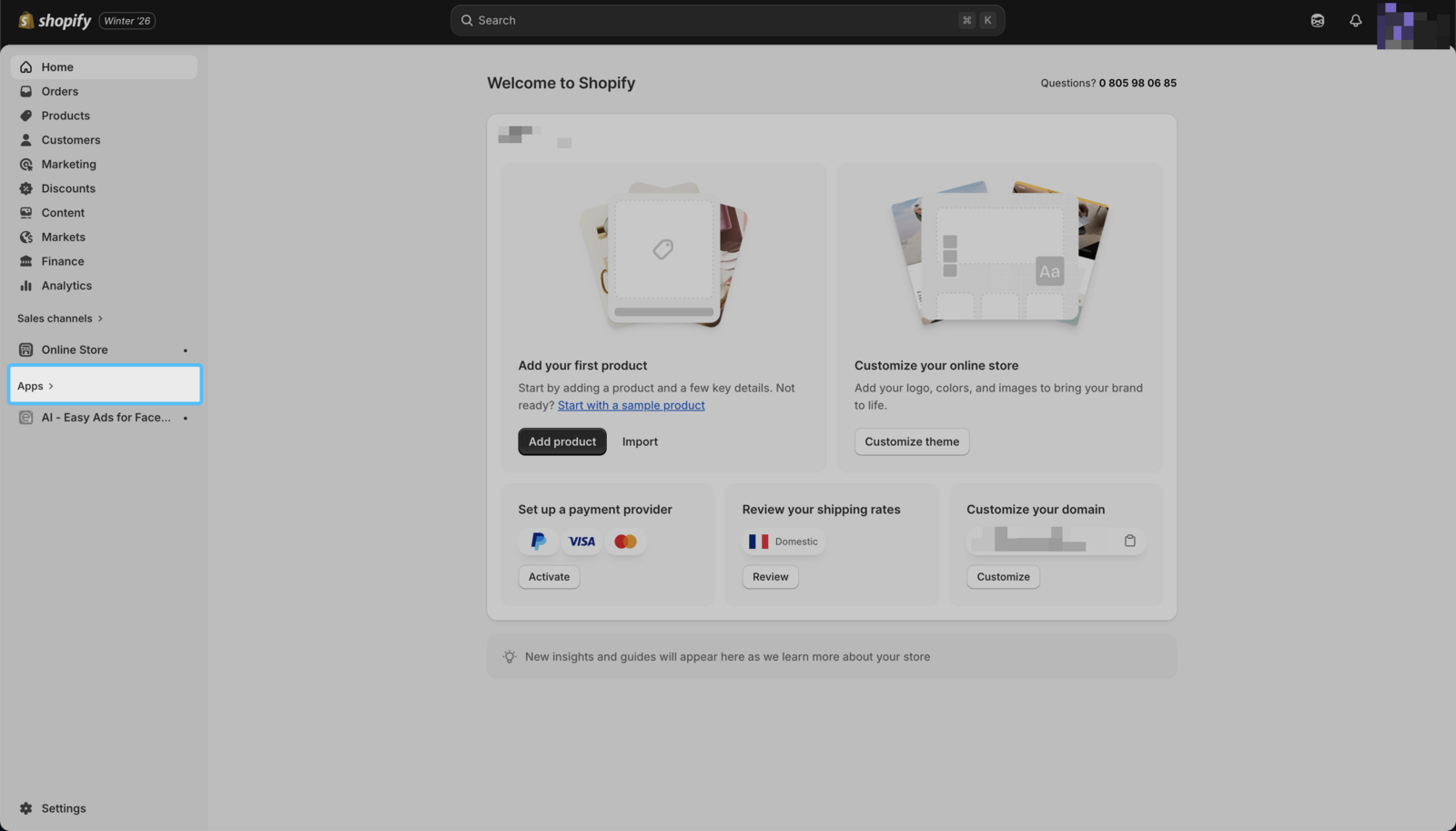Open Settings gear in sidebar
This screenshot has height=831, width=1456.
point(26,808)
